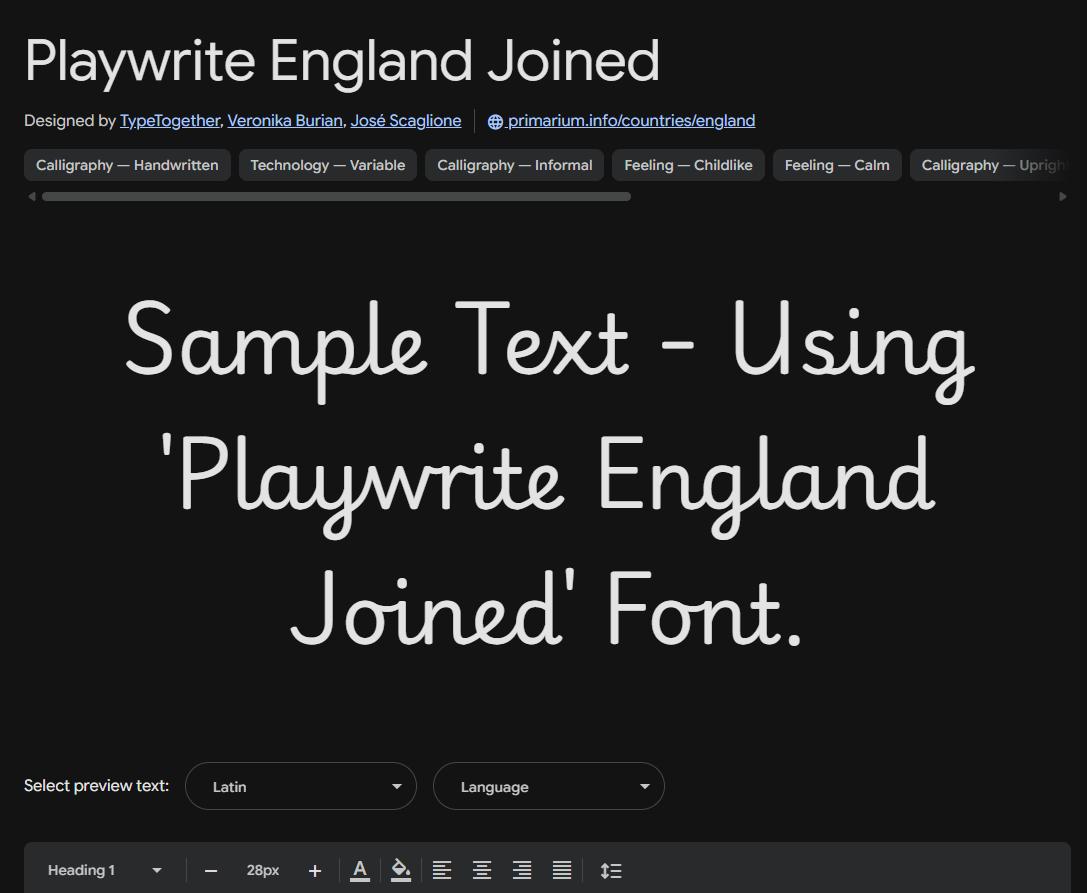1087x893 pixels.
Task: Select Feeling — Childlike tag
Action: [x=688, y=165]
